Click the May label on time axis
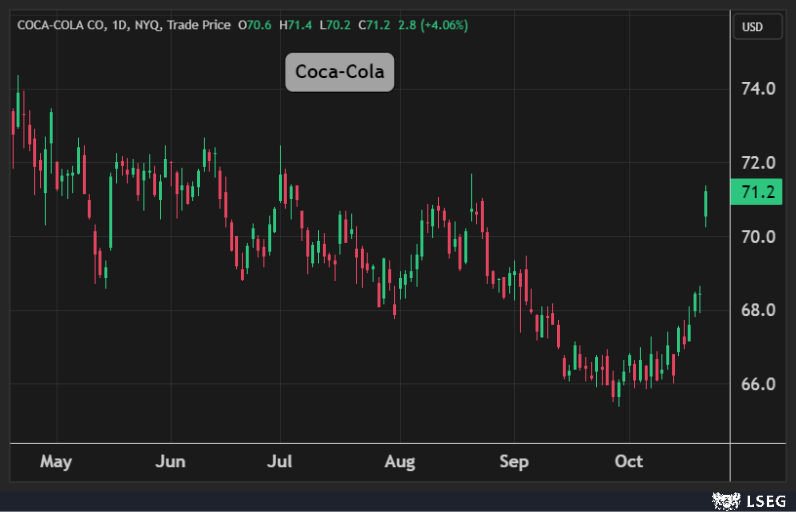The height and width of the screenshot is (512, 796). click(56, 462)
